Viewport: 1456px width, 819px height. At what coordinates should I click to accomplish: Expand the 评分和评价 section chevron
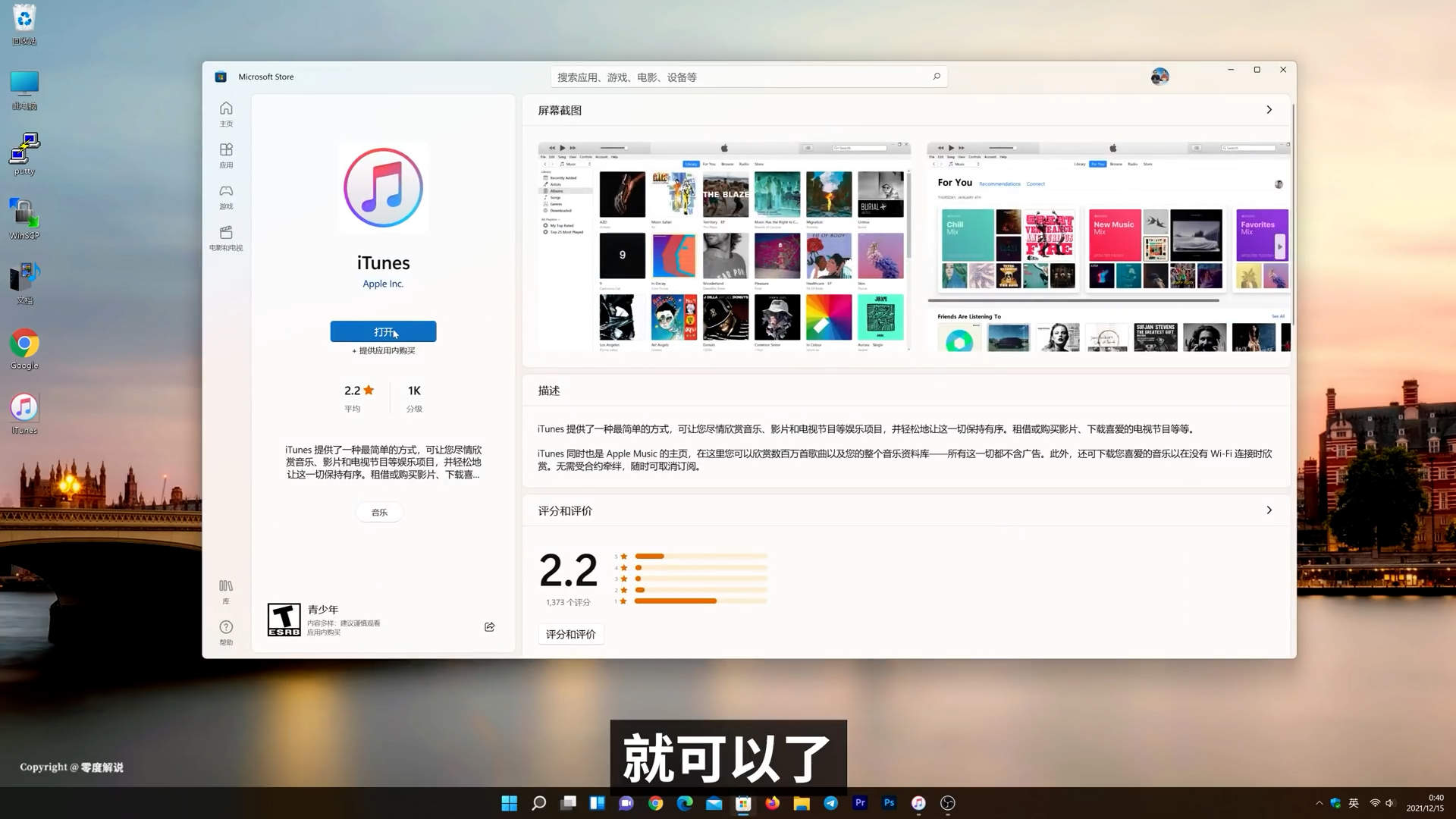[1269, 510]
